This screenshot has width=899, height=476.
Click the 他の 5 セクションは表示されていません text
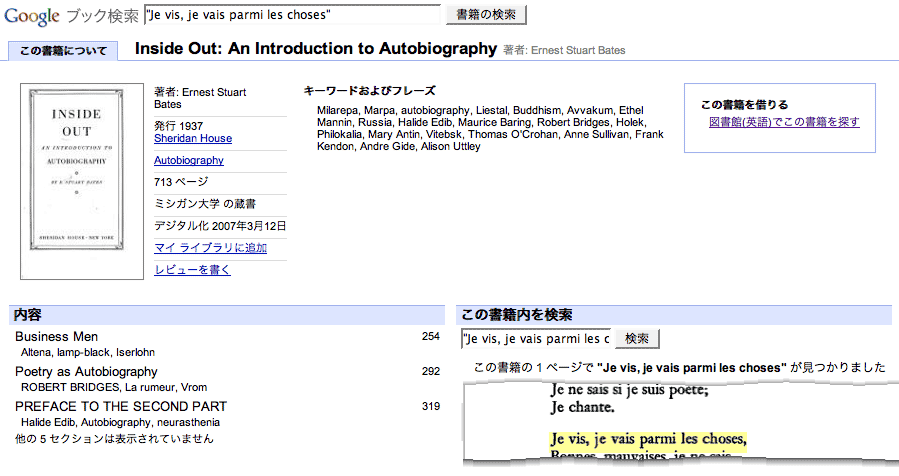click(x=114, y=439)
